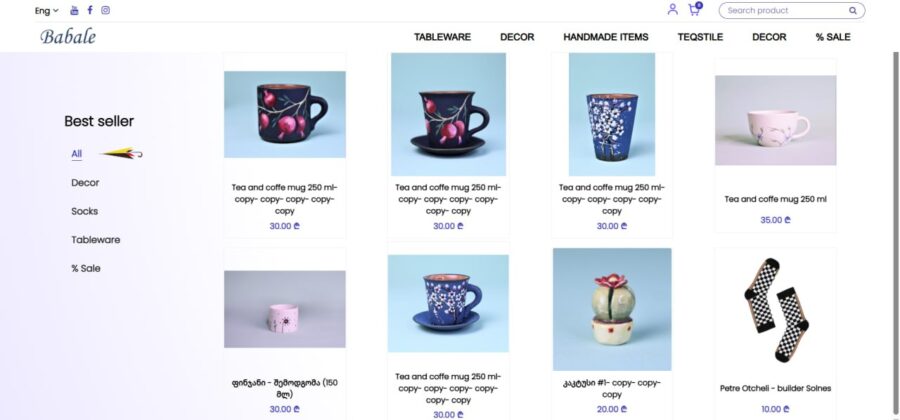
Task: Expand the Eng language dropdown
Action: click(46, 10)
